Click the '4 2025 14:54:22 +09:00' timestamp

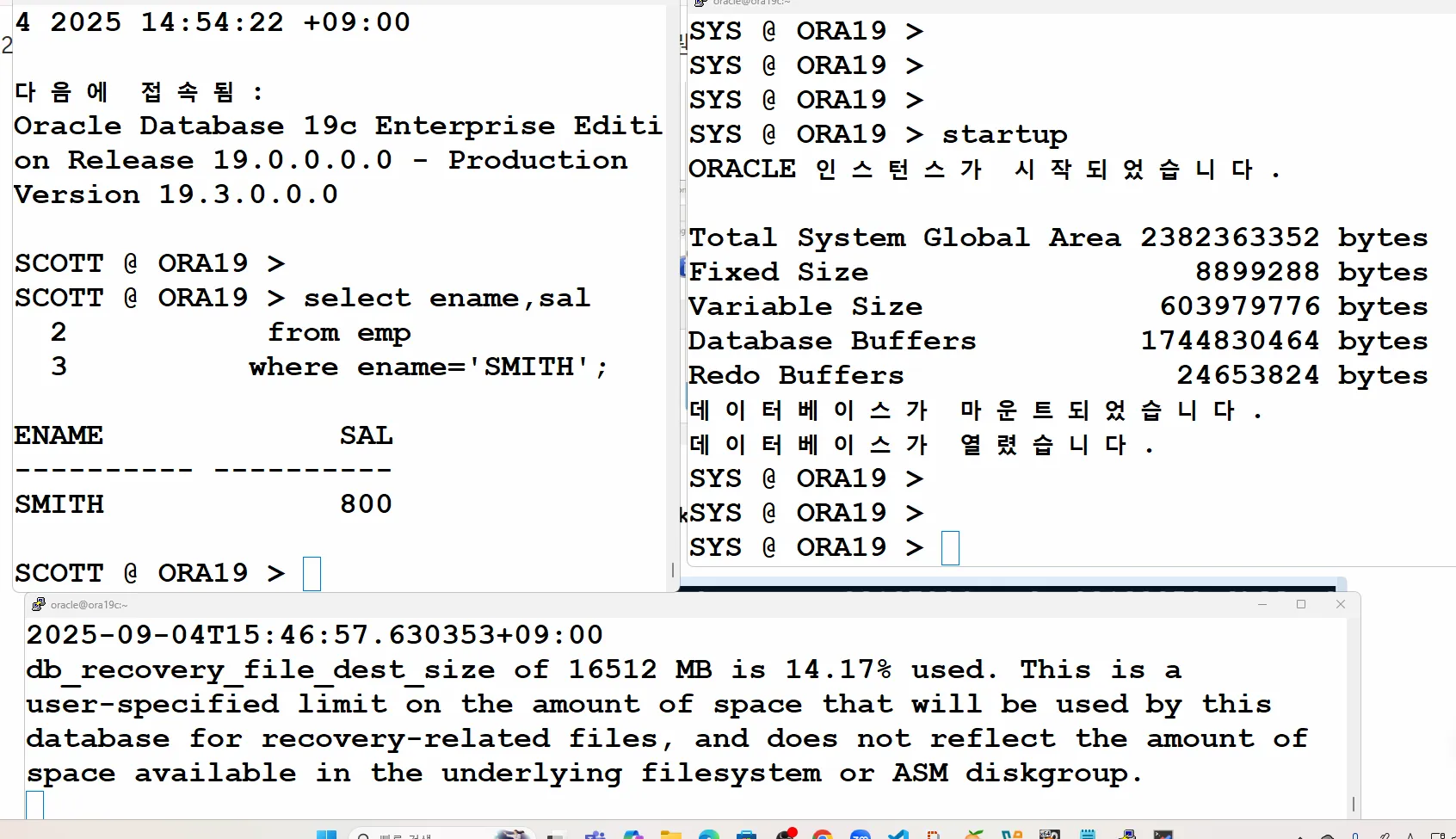pos(213,22)
